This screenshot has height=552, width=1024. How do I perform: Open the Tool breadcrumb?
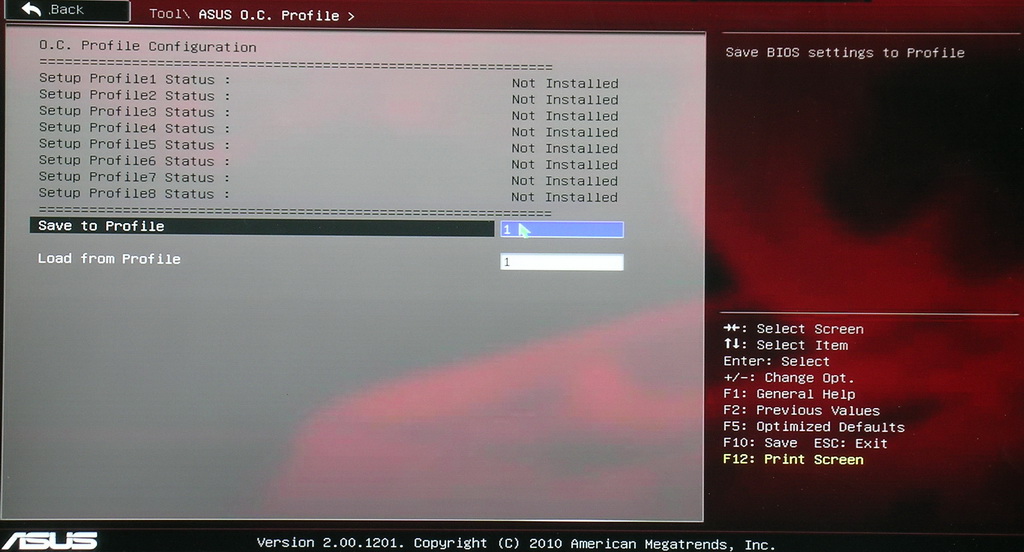[168, 14]
